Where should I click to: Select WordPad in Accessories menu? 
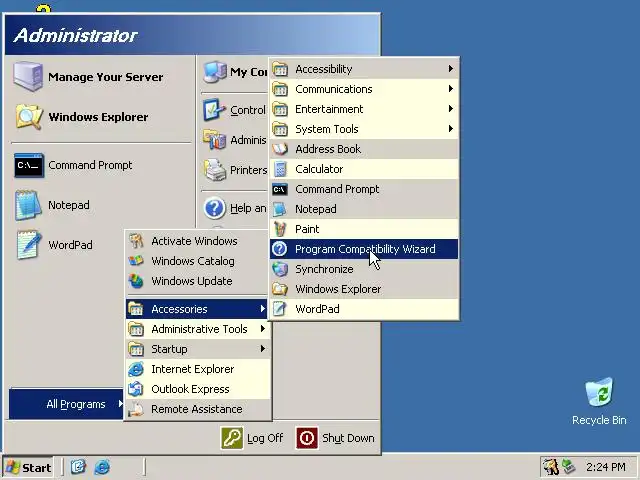tap(364, 309)
